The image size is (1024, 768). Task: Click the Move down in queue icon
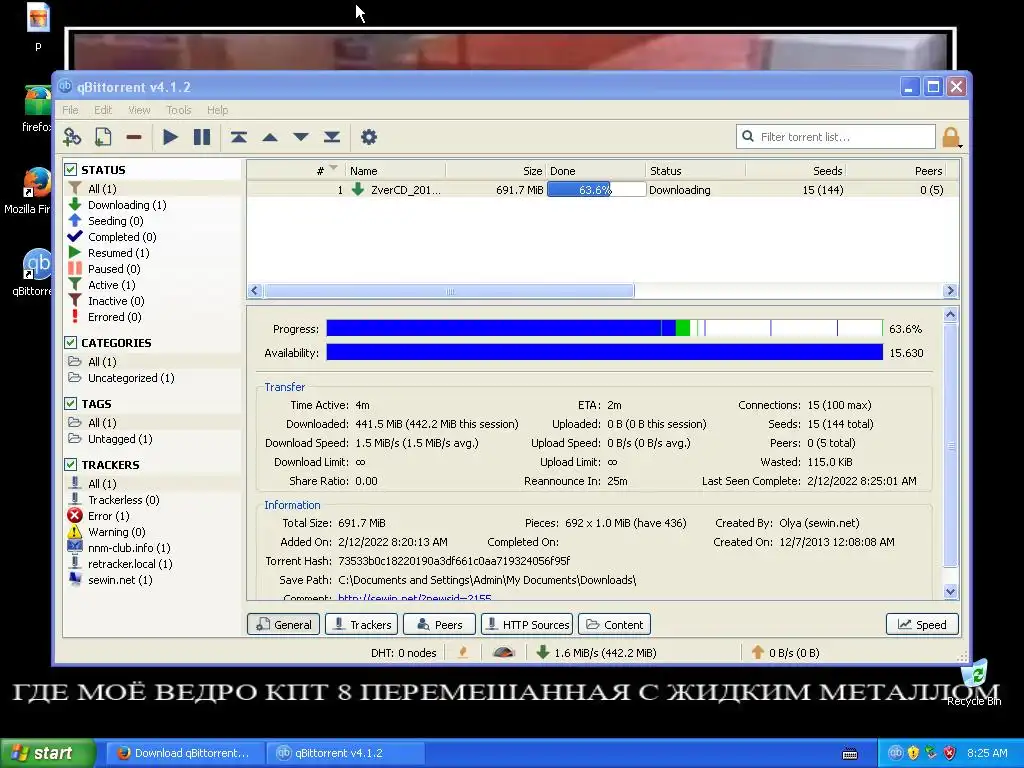coord(300,137)
